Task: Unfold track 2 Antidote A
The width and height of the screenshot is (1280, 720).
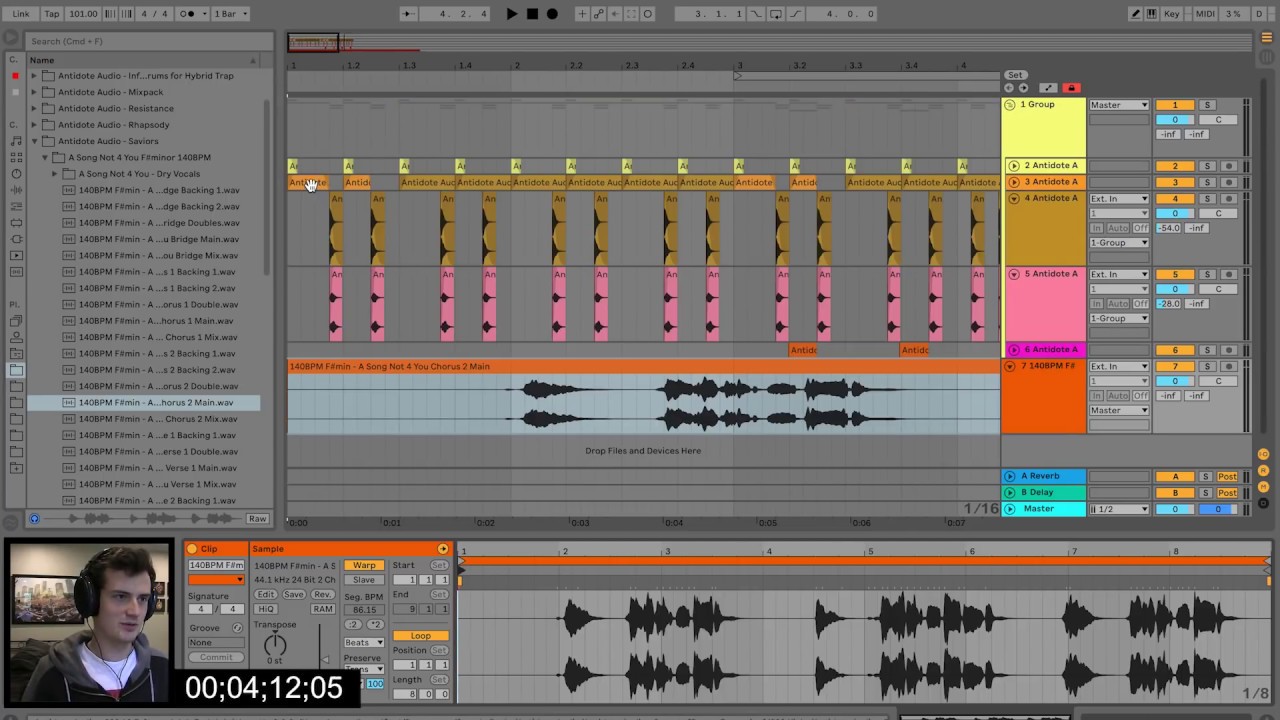Action: tap(1013, 166)
